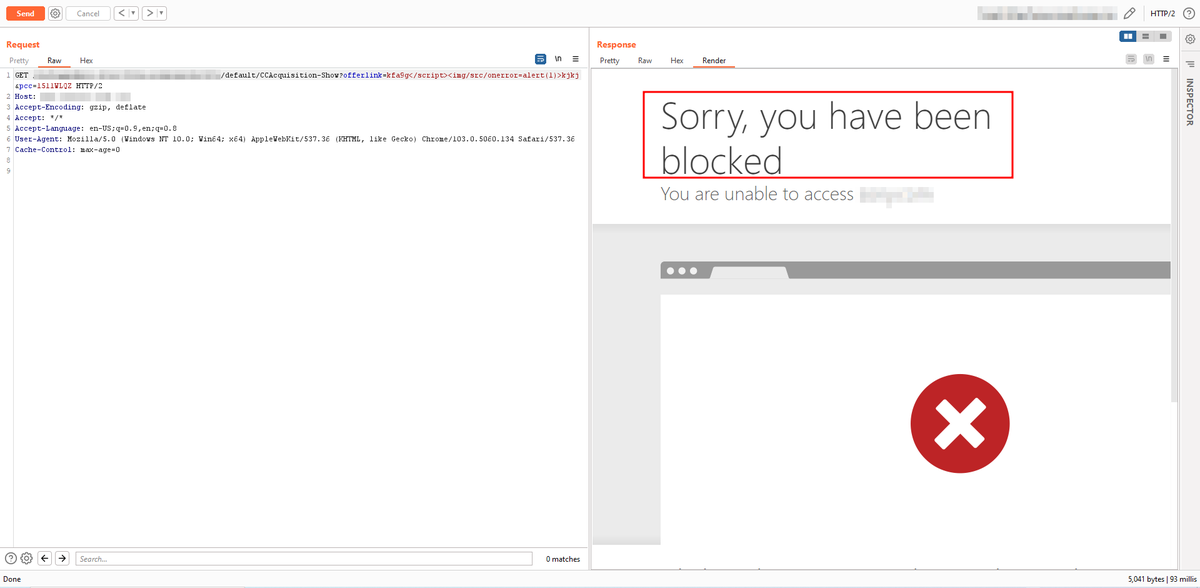
Task: Open the response editor hamburger menu
Action: tap(1167, 58)
